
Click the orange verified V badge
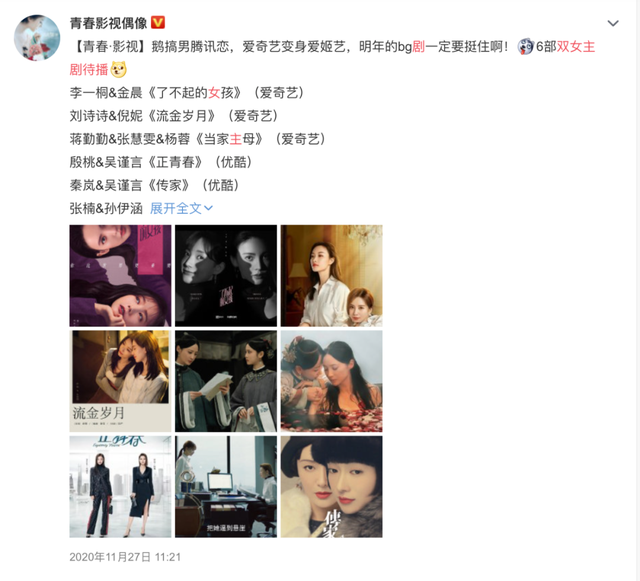158,22
